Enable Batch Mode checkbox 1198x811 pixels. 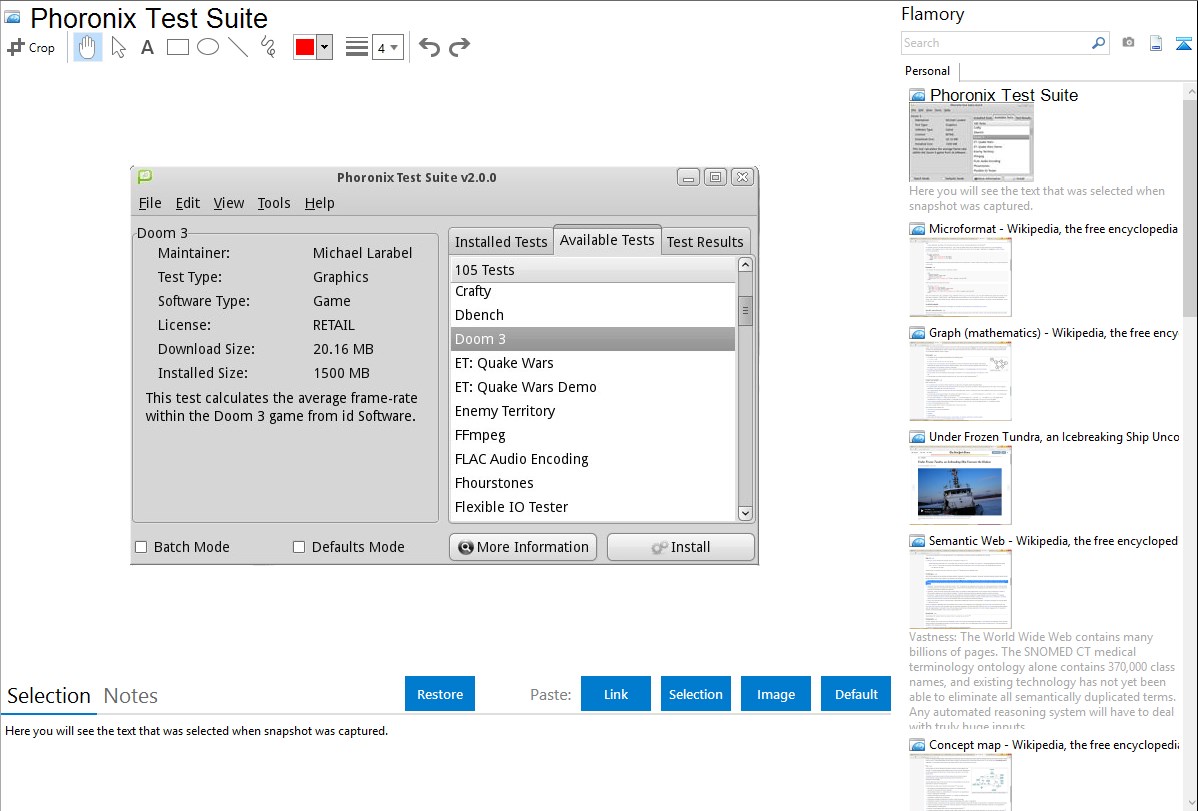tap(141, 547)
